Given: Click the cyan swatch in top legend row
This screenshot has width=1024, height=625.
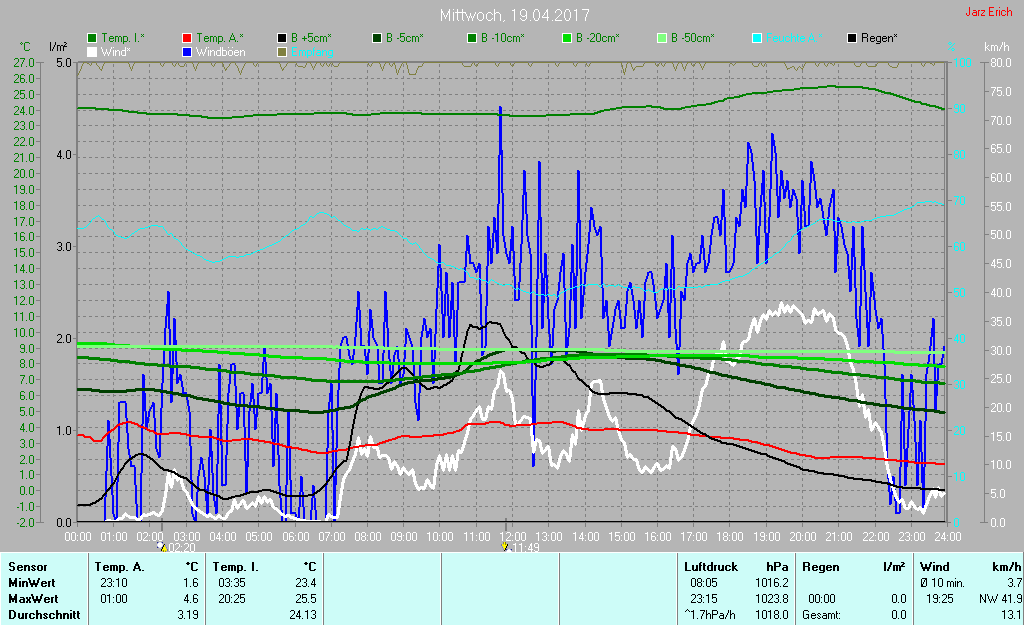Looking at the screenshot, I should point(757,38).
